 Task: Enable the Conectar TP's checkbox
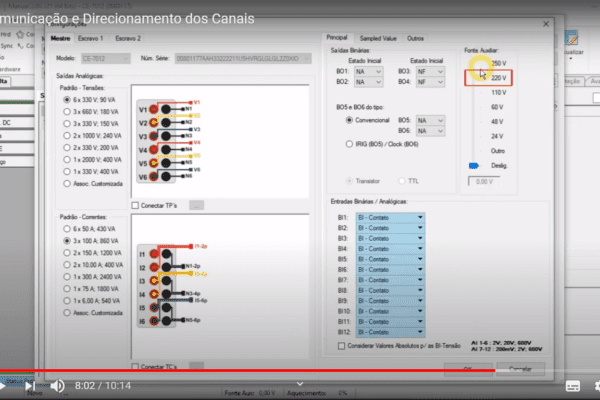[136, 205]
